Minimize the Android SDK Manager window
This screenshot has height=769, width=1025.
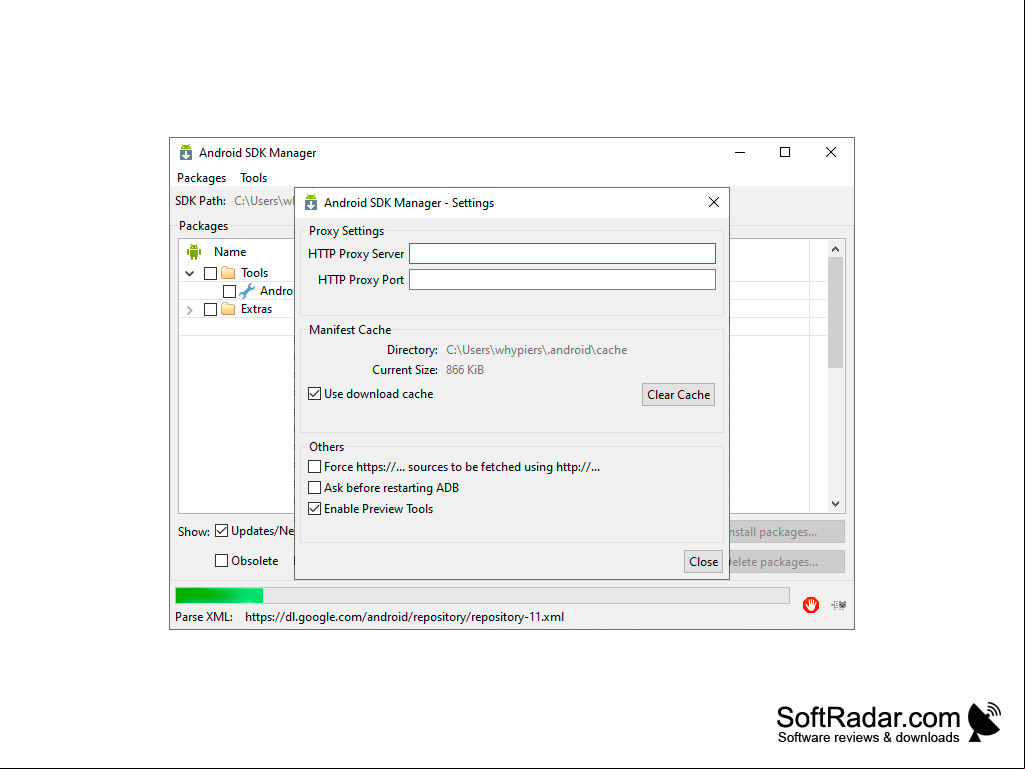[740, 152]
